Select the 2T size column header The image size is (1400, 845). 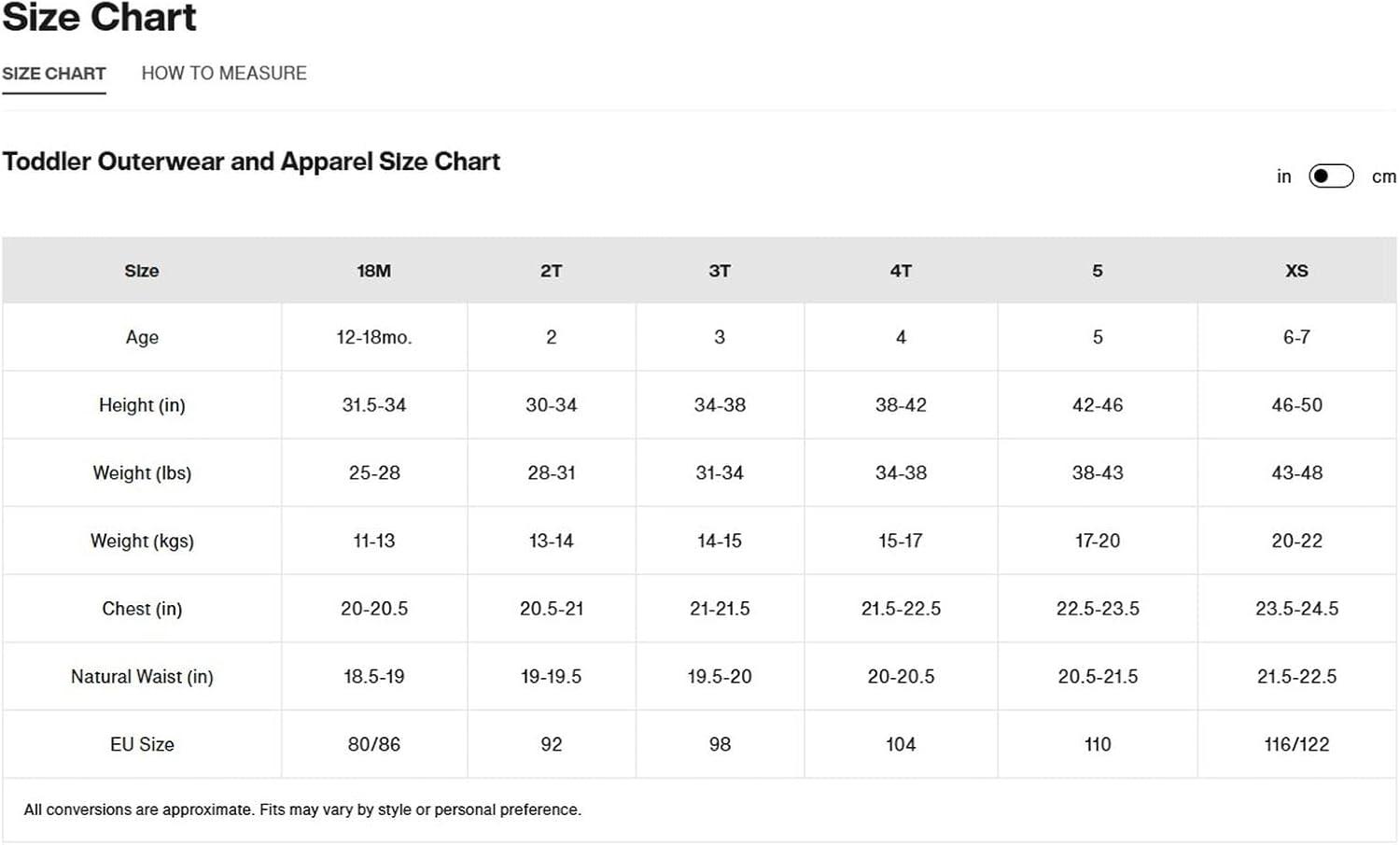551,271
